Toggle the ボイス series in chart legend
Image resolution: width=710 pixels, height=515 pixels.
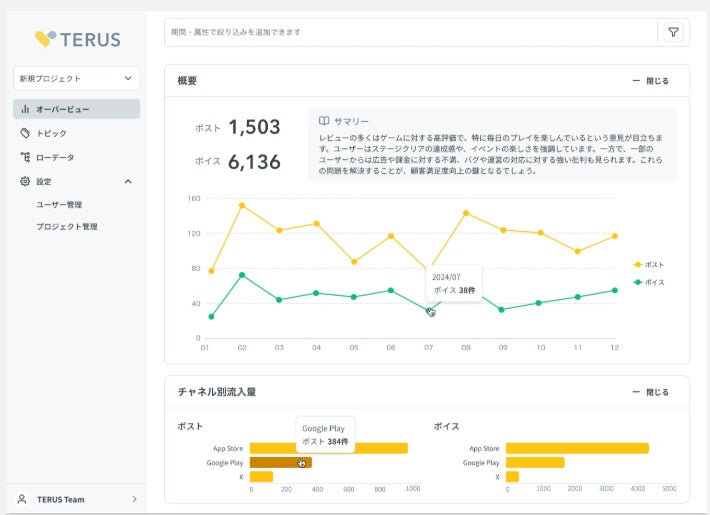(648, 282)
